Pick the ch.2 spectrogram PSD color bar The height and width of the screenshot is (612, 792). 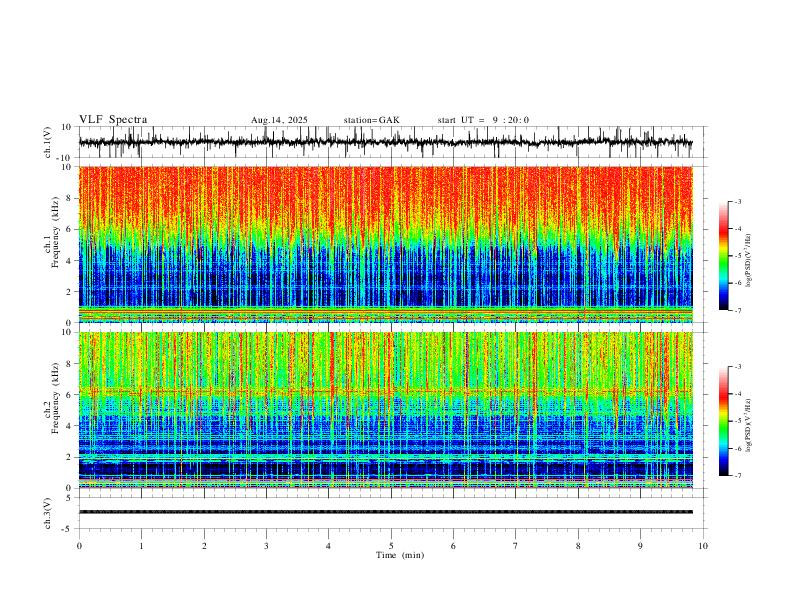724,421
